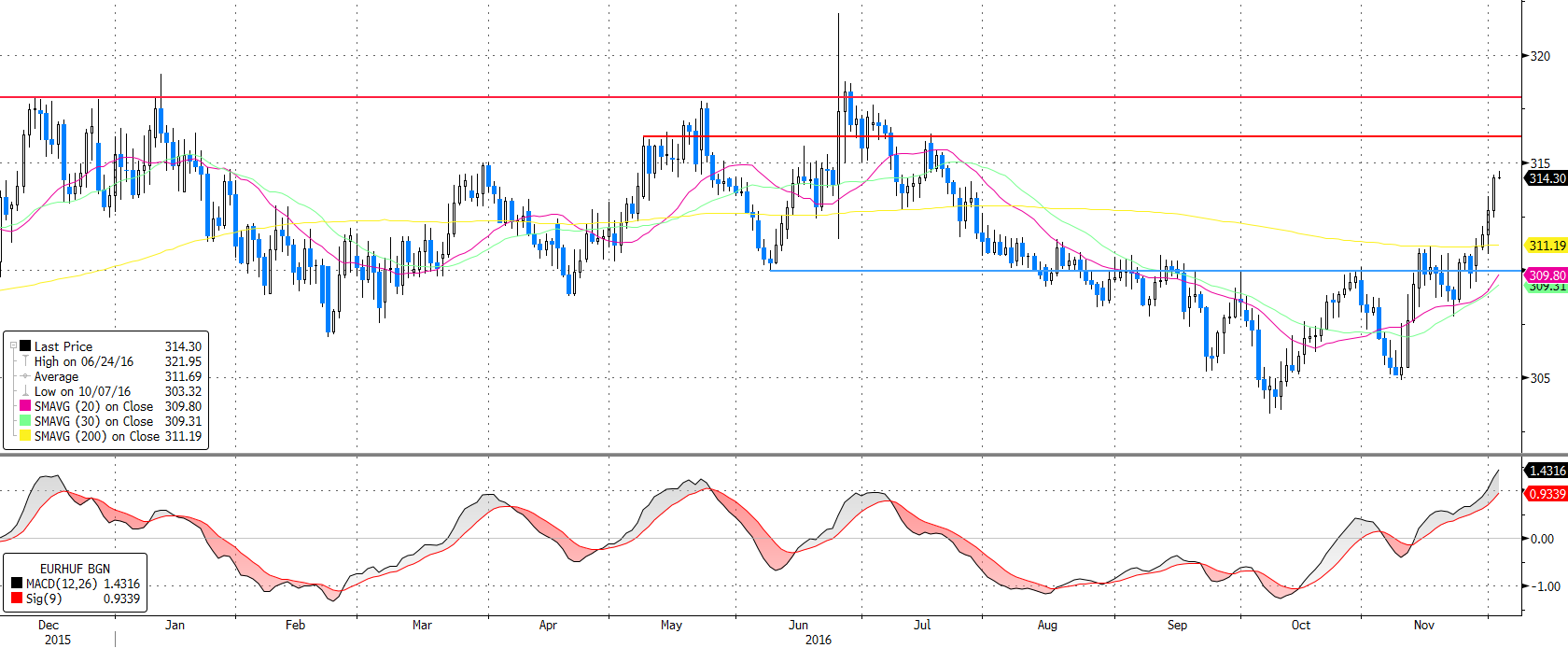The height and width of the screenshot is (648, 1568).
Task: Click the magenta SMAVG (20) swatch
Action: (x=25, y=405)
